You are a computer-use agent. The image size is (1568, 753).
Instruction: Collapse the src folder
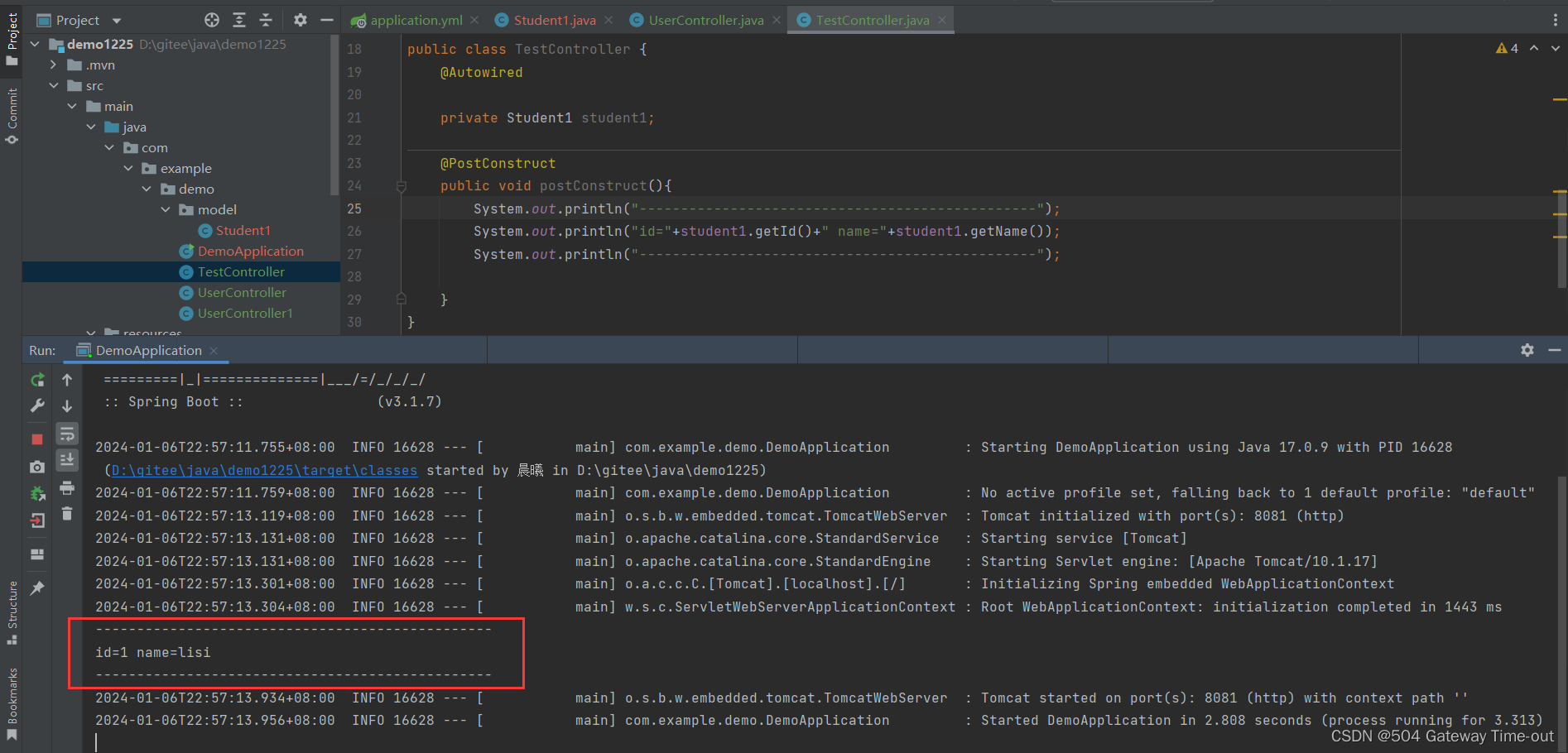(x=53, y=85)
